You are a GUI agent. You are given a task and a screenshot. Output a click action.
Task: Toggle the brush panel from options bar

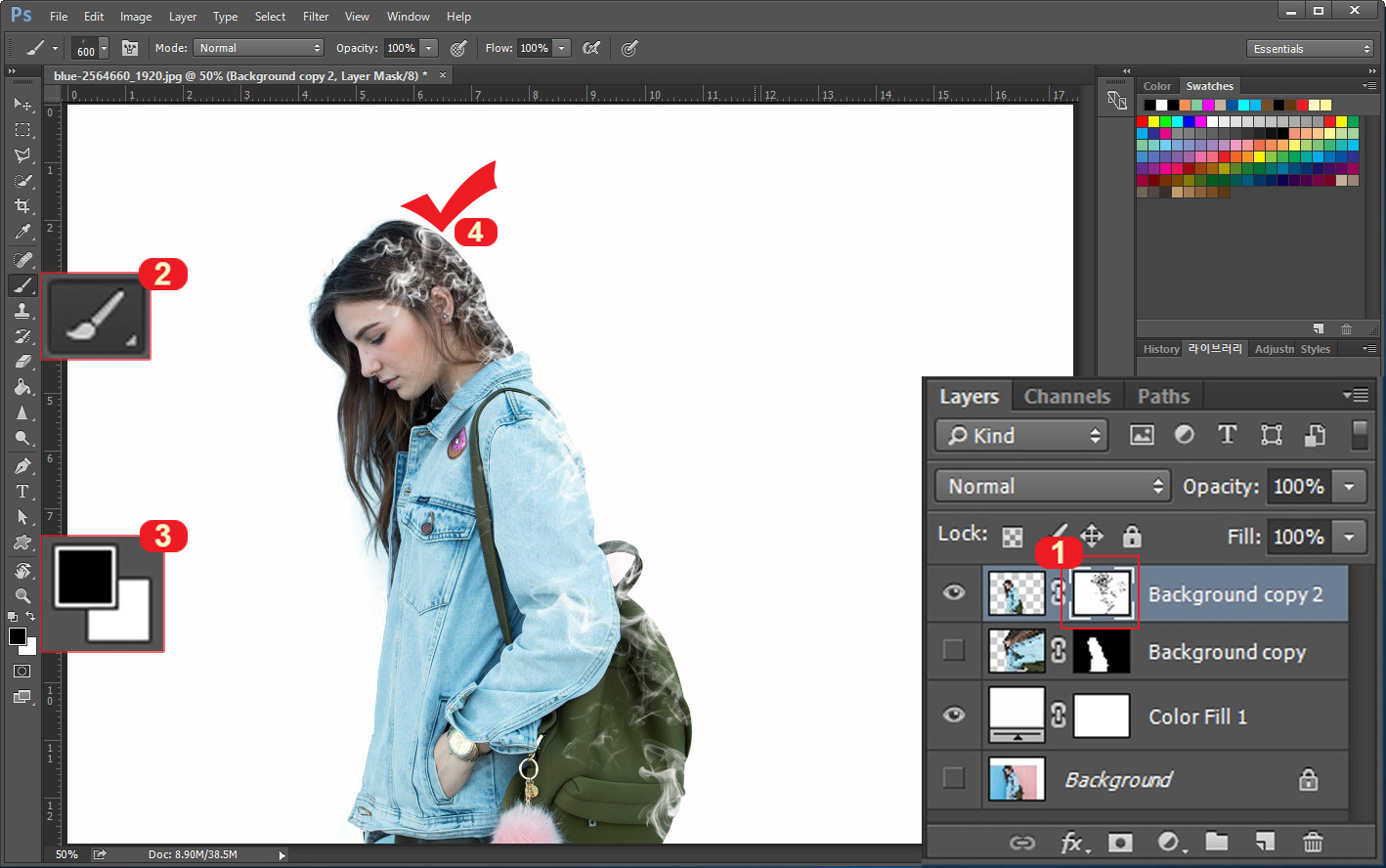pyautogui.click(x=130, y=48)
